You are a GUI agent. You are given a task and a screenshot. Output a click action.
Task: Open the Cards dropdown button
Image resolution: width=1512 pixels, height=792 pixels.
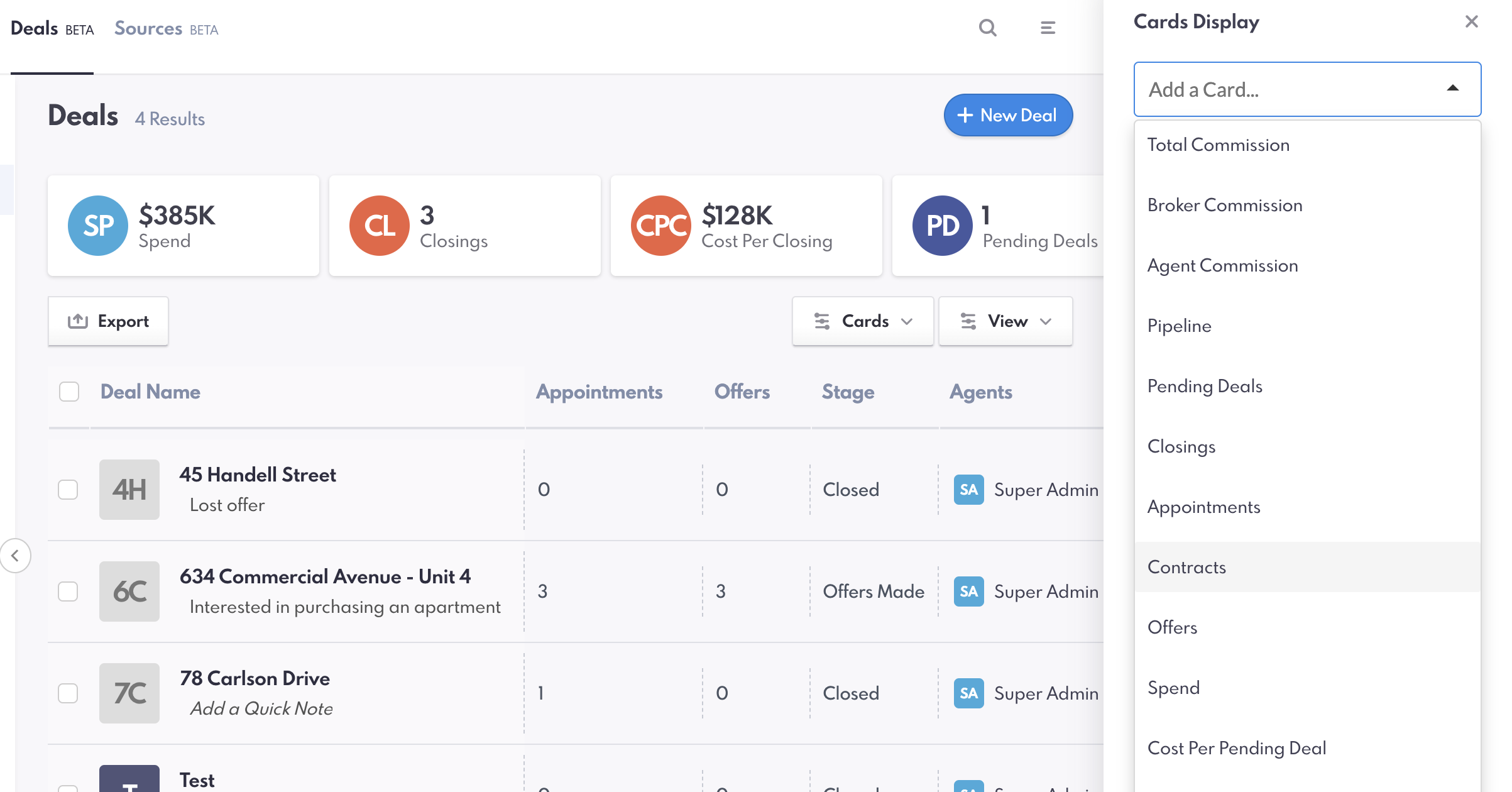click(x=863, y=321)
